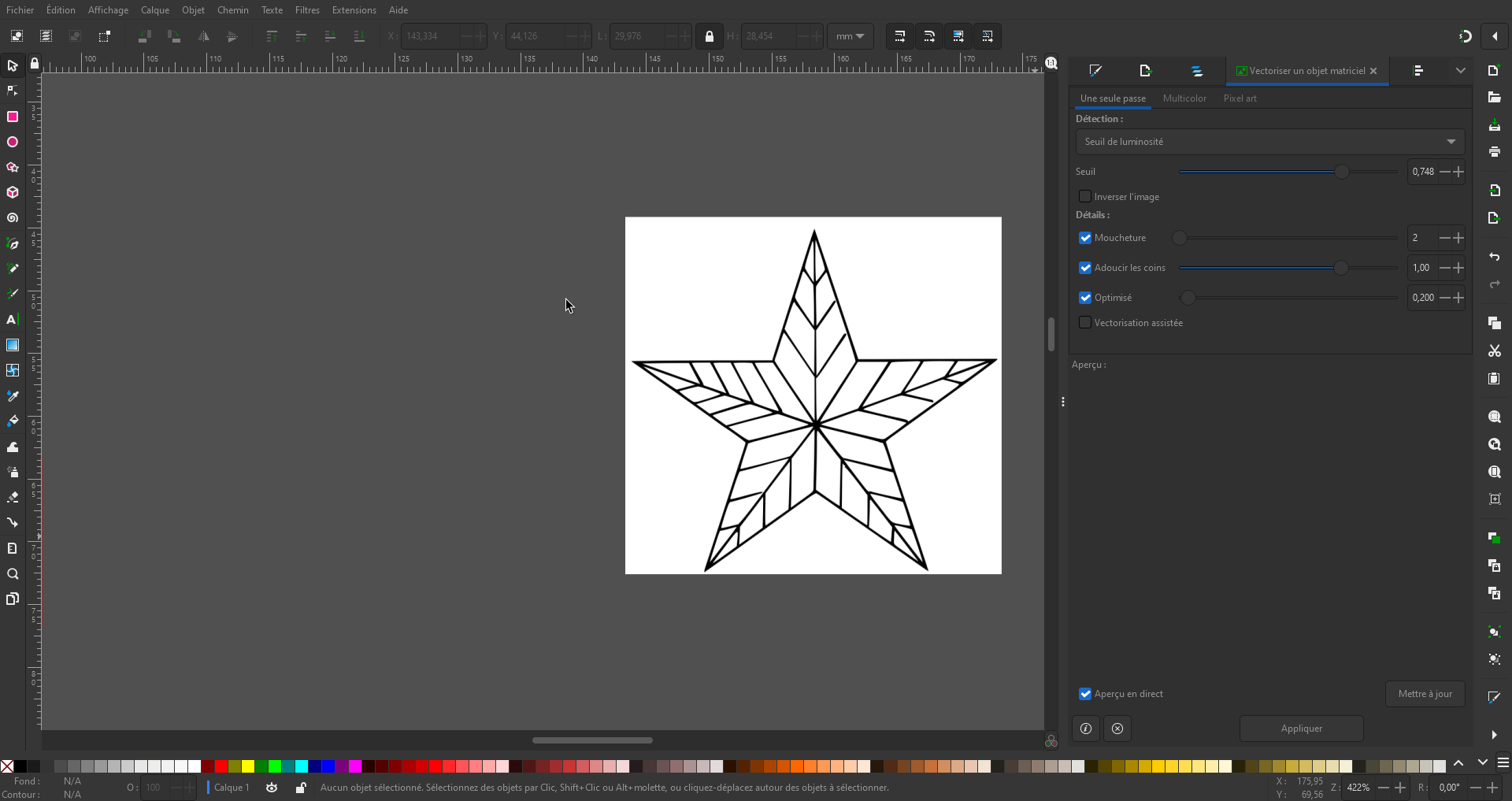Image resolution: width=1512 pixels, height=801 pixels.
Task: Click the Cut scissors icon
Action: pyautogui.click(x=1494, y=351)
